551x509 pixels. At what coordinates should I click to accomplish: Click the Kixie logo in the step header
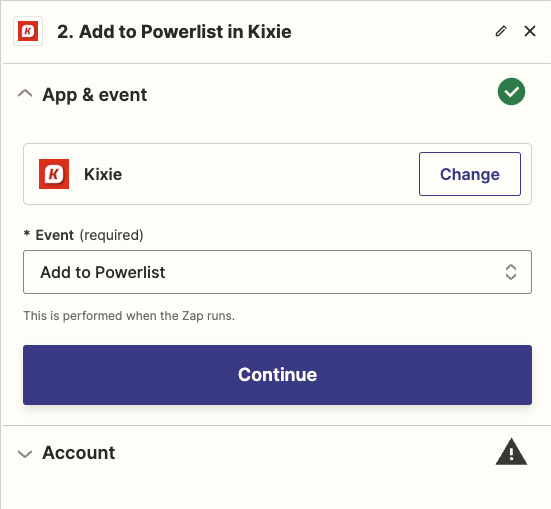tap(28, 31)
